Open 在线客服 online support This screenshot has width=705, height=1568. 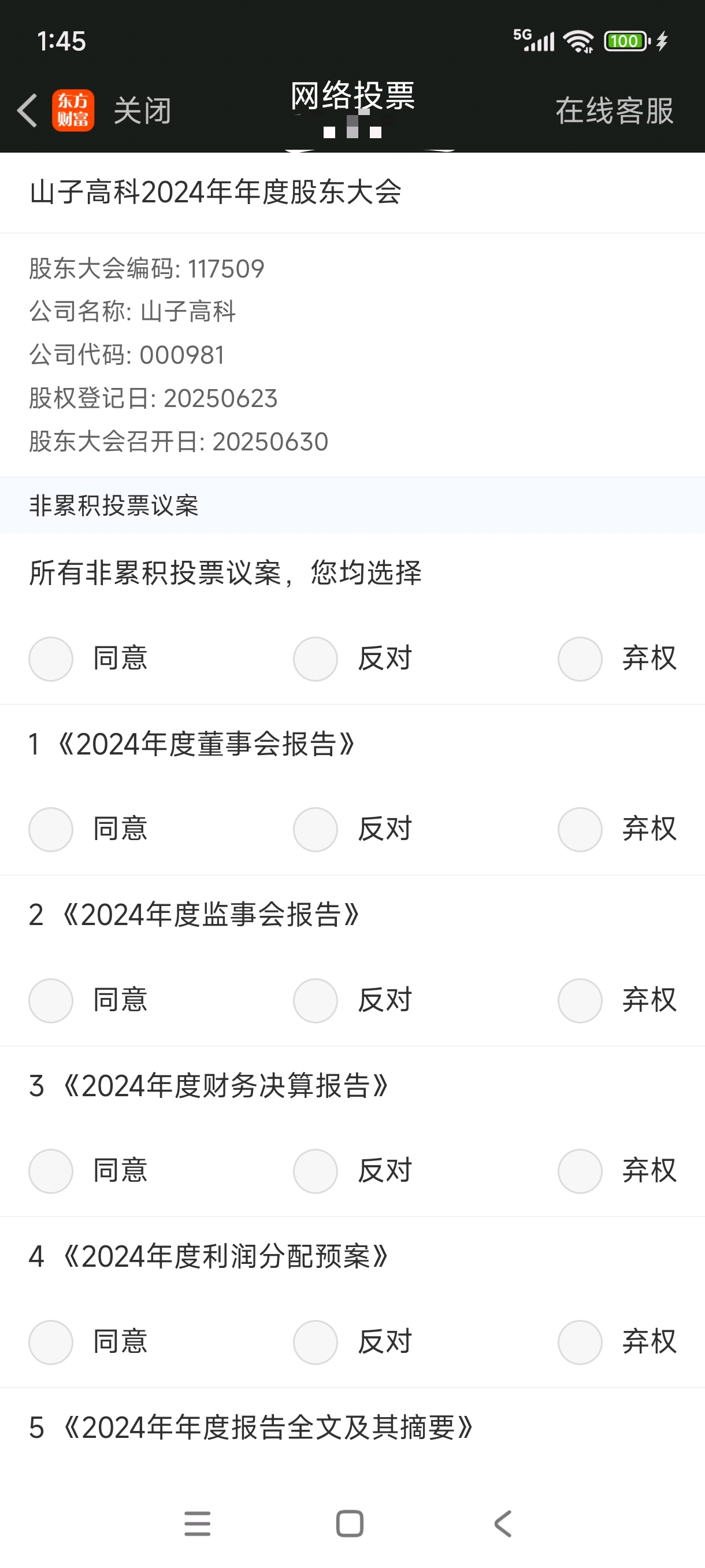tap(614, 111)
